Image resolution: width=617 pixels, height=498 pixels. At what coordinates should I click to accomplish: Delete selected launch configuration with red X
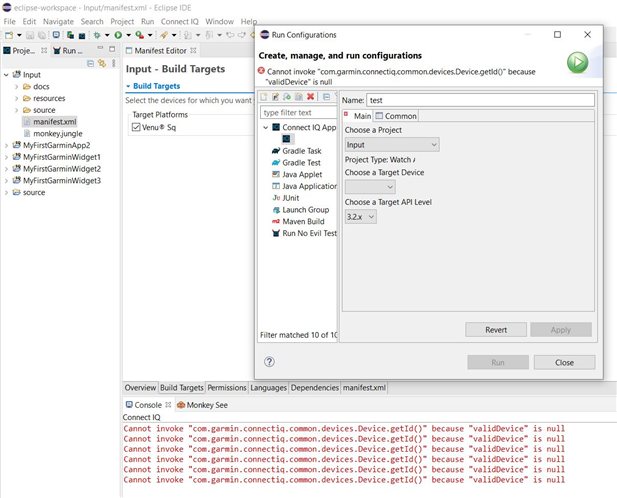click(310, 97)
